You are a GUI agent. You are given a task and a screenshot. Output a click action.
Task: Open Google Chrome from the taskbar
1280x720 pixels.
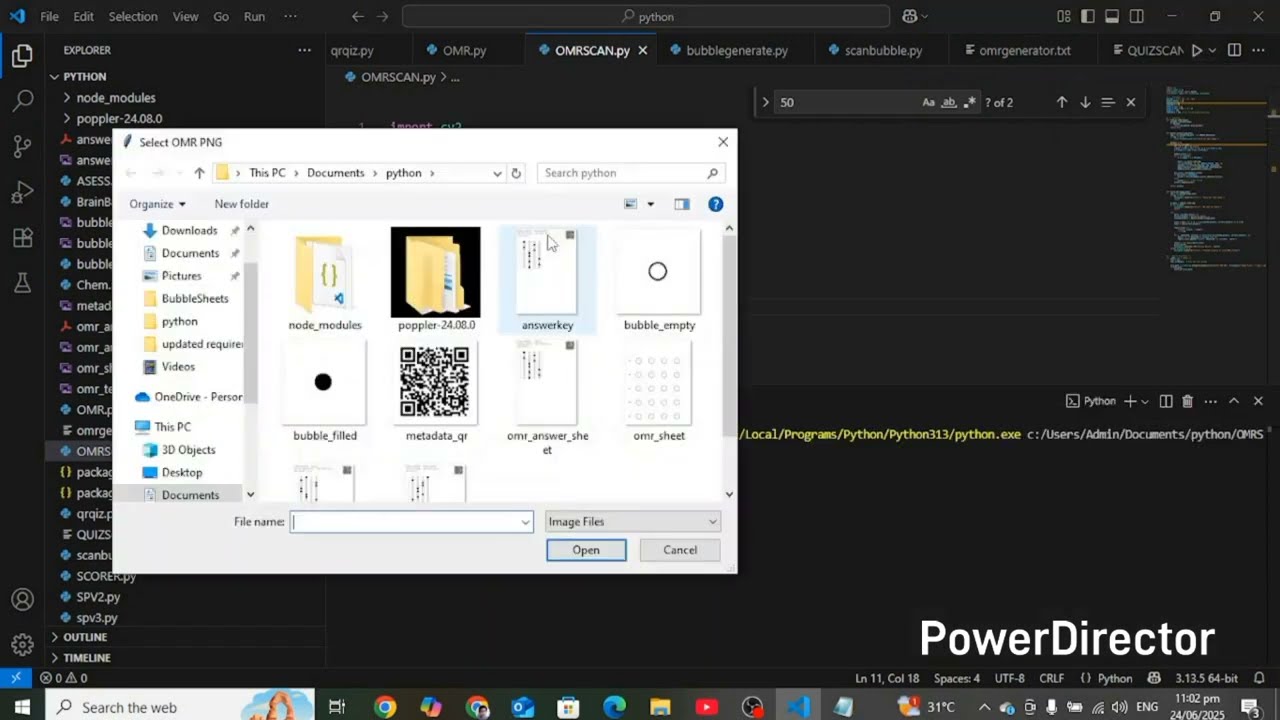coord(385,707)
